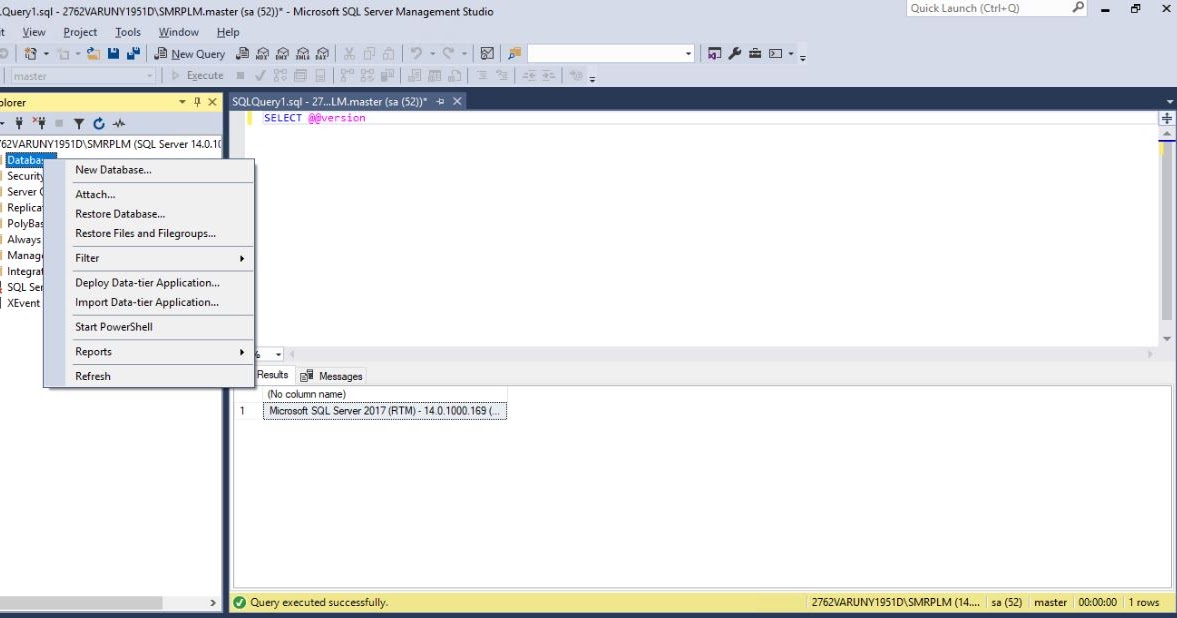
Task: Select the SQLQuery1.sql document tab
Action: [x=329, y=101]
